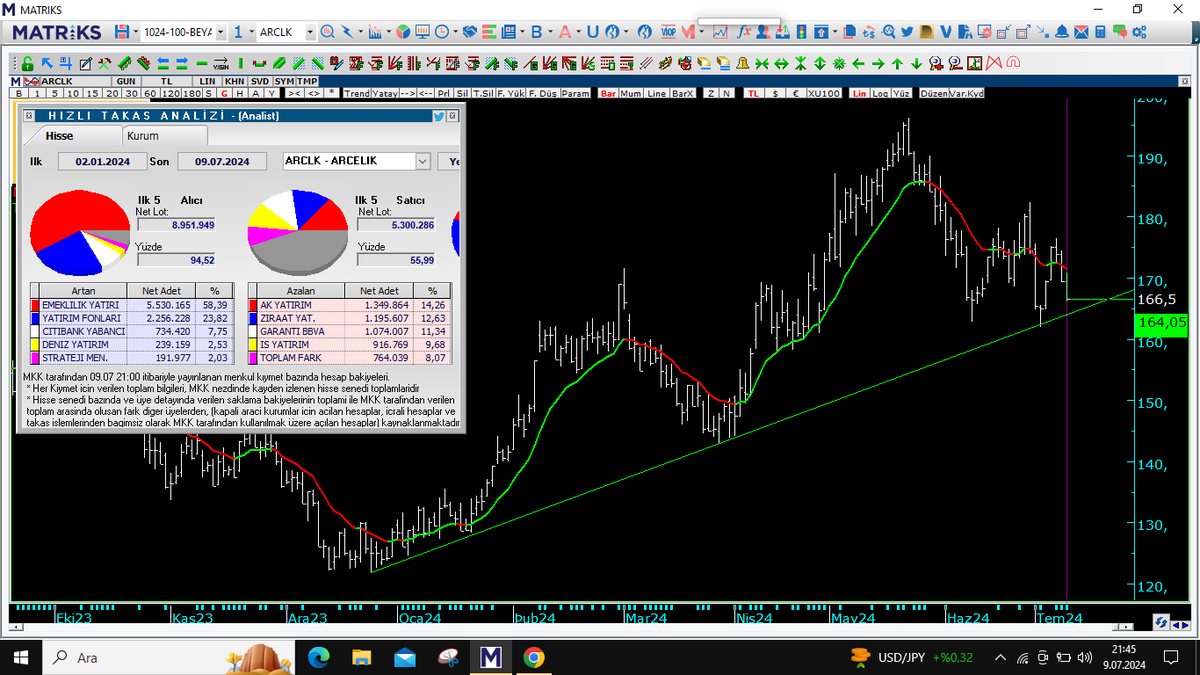Click the red magnet icon

(1012, 63)
